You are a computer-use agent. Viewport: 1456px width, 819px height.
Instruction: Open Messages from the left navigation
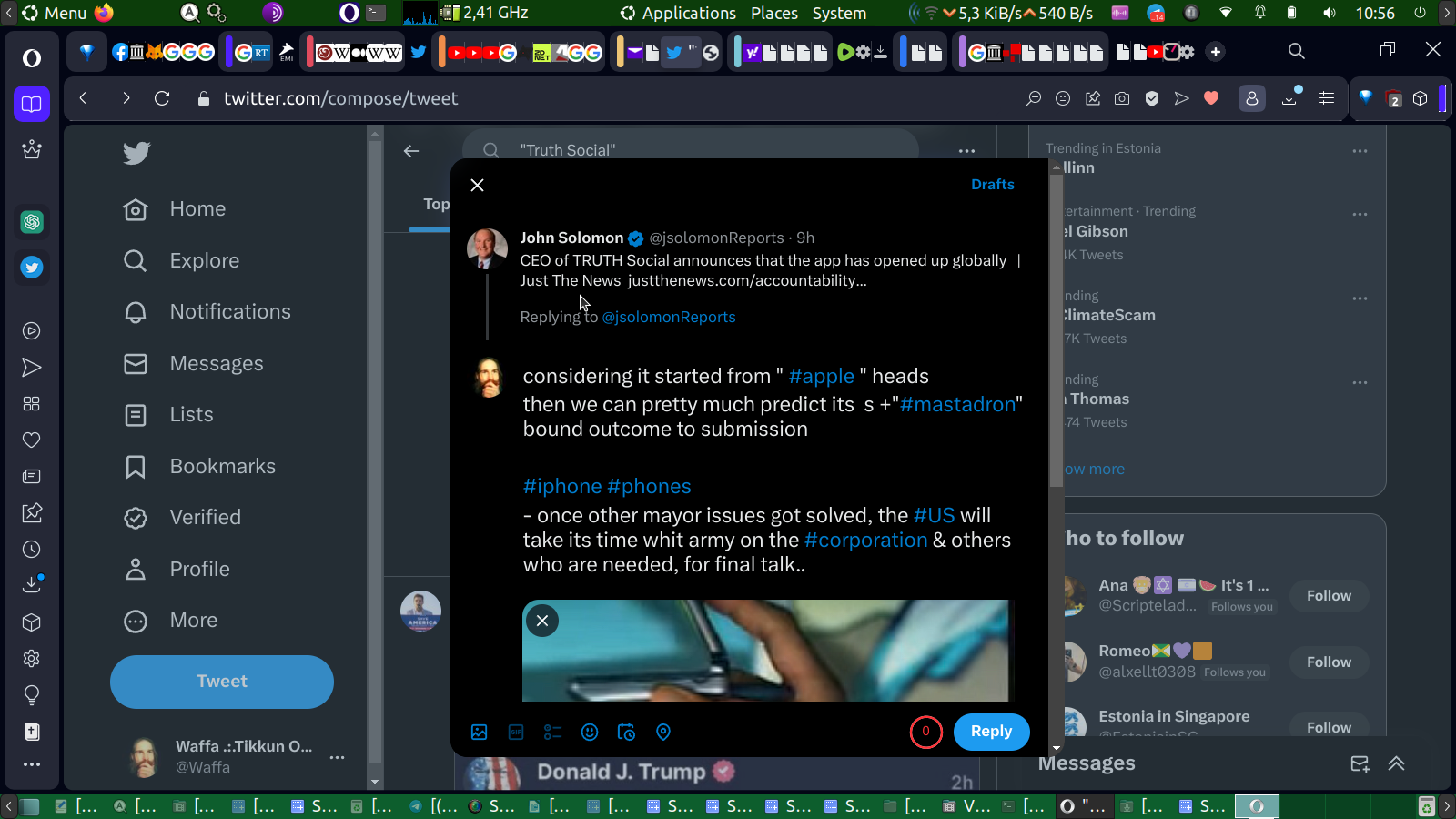(x=194, y=364)
